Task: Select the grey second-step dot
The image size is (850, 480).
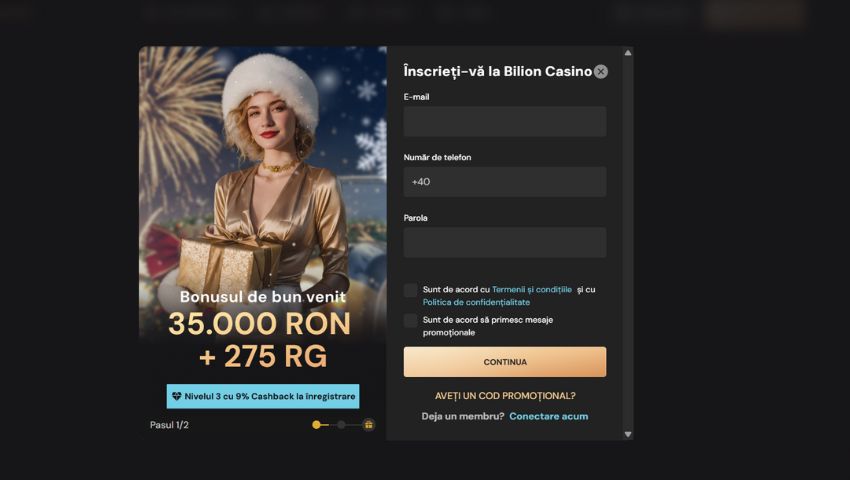Action: click(x=341, y=425)
